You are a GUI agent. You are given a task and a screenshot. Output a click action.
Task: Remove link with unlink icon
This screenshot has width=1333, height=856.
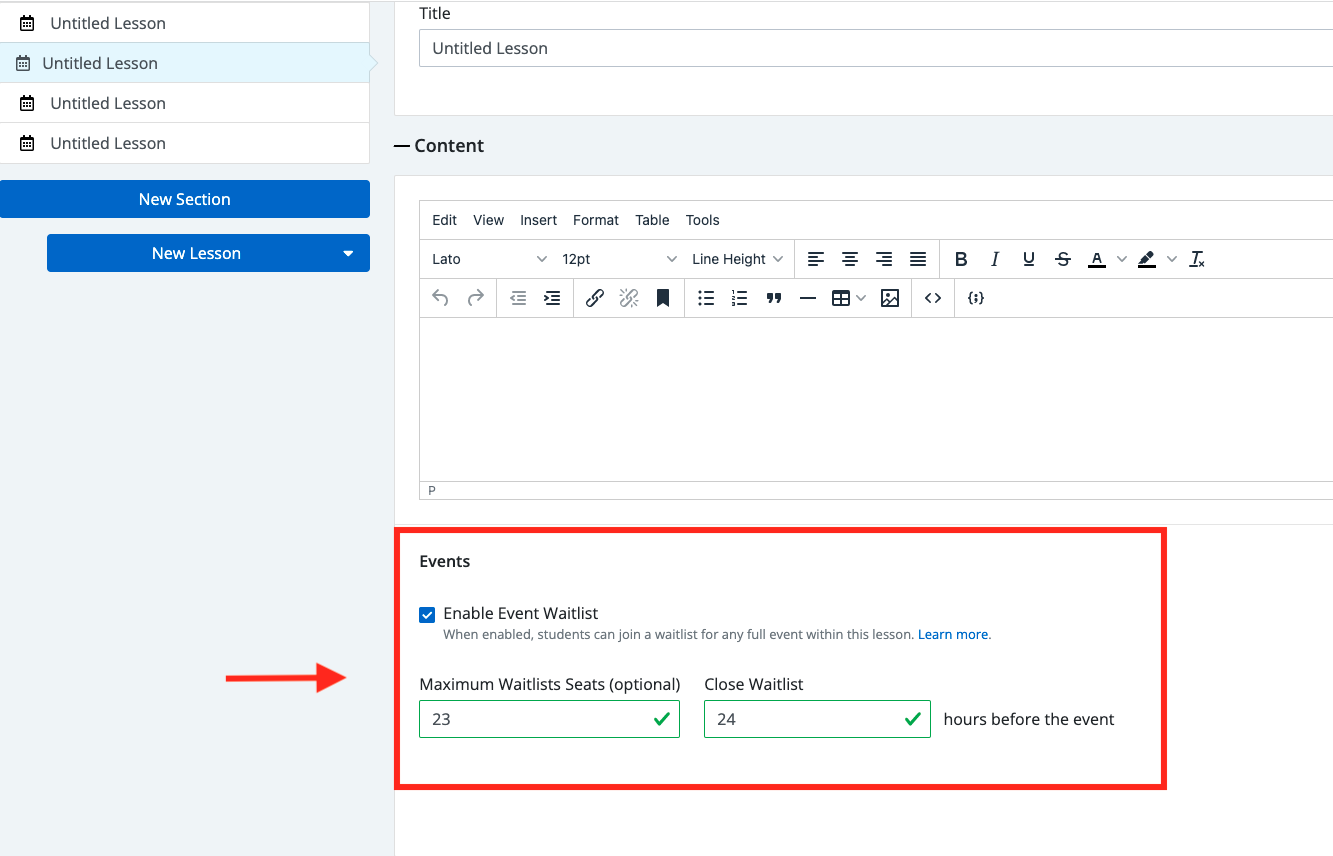629,298
